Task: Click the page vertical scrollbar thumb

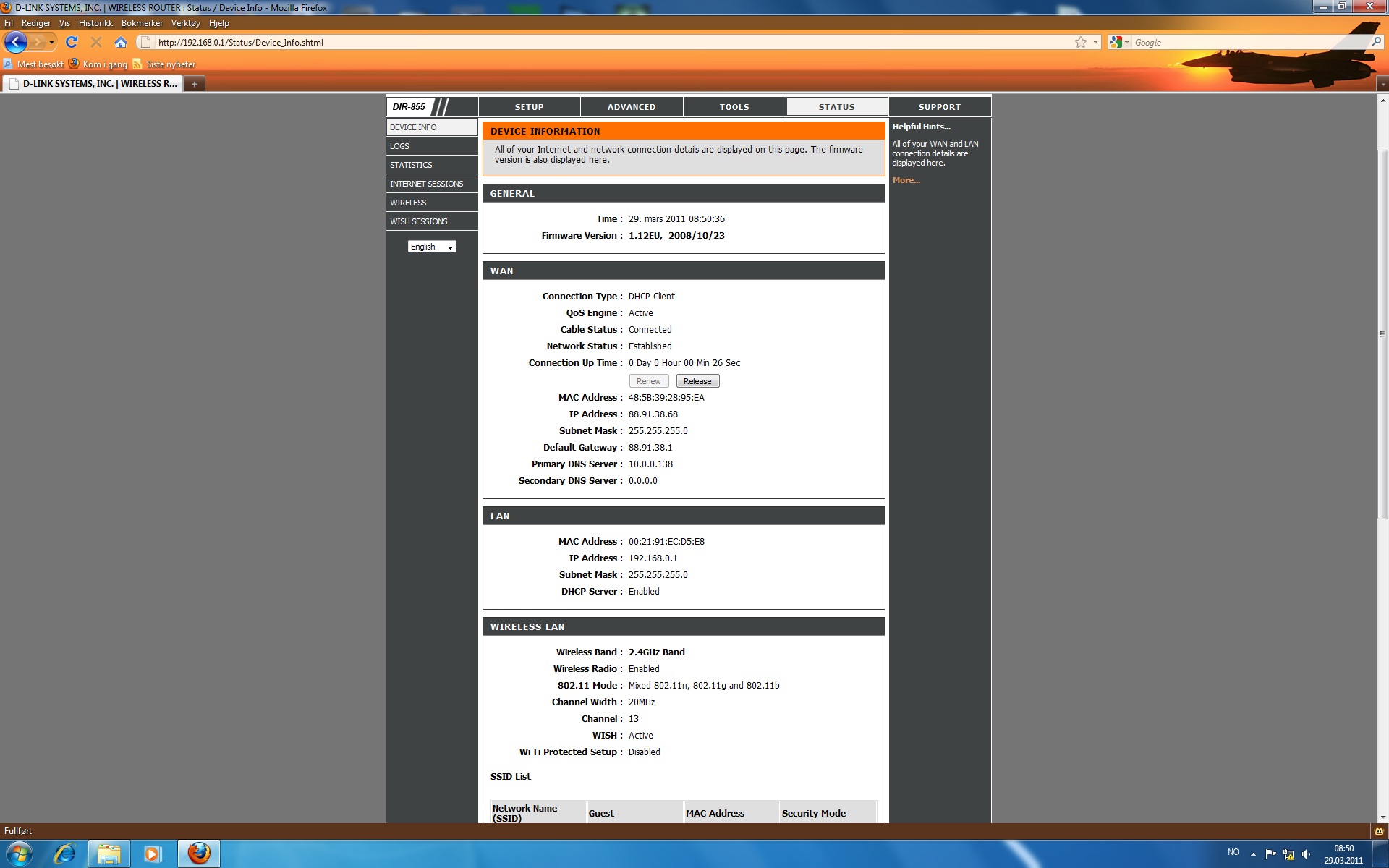Action: [1382, 333]
